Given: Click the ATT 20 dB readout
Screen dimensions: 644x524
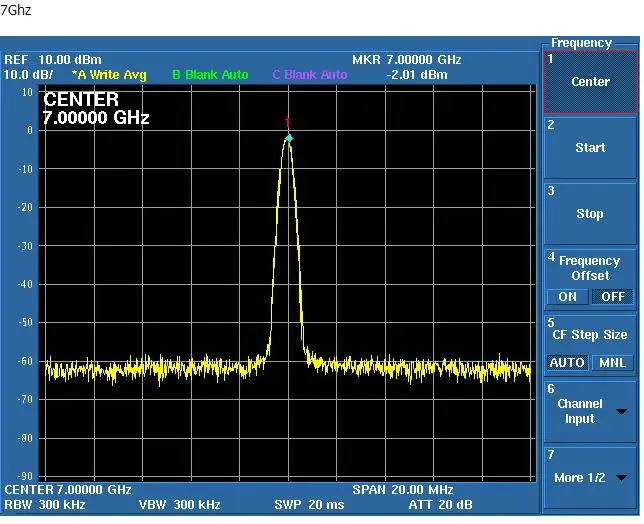Looking at the screenshot, I should pyautogui.click(x=440, y=505).
